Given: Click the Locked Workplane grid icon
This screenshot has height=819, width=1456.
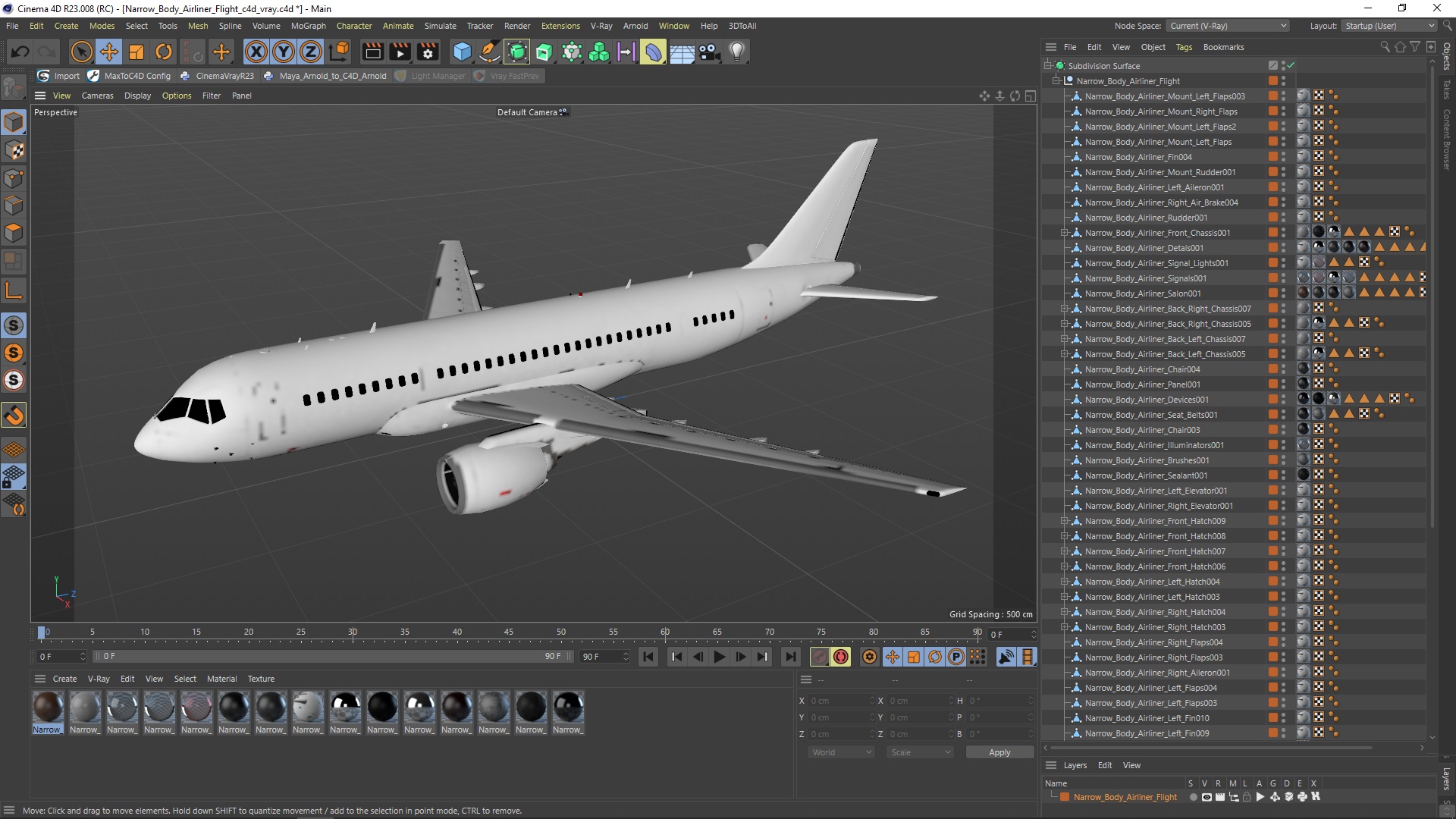Looking at the screenshot, I should [14, 477].
